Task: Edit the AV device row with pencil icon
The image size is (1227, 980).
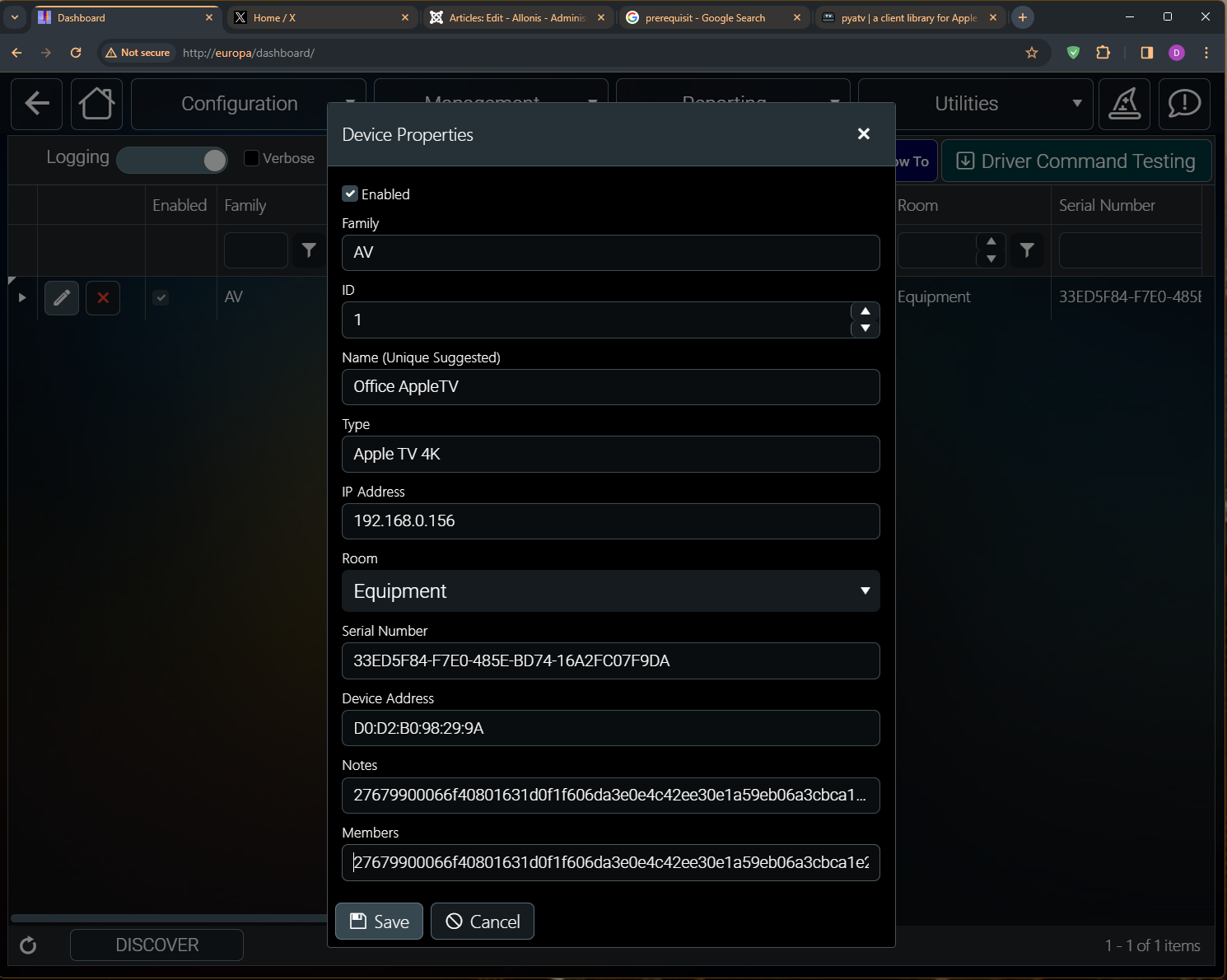Action: (x=62, y=298)
